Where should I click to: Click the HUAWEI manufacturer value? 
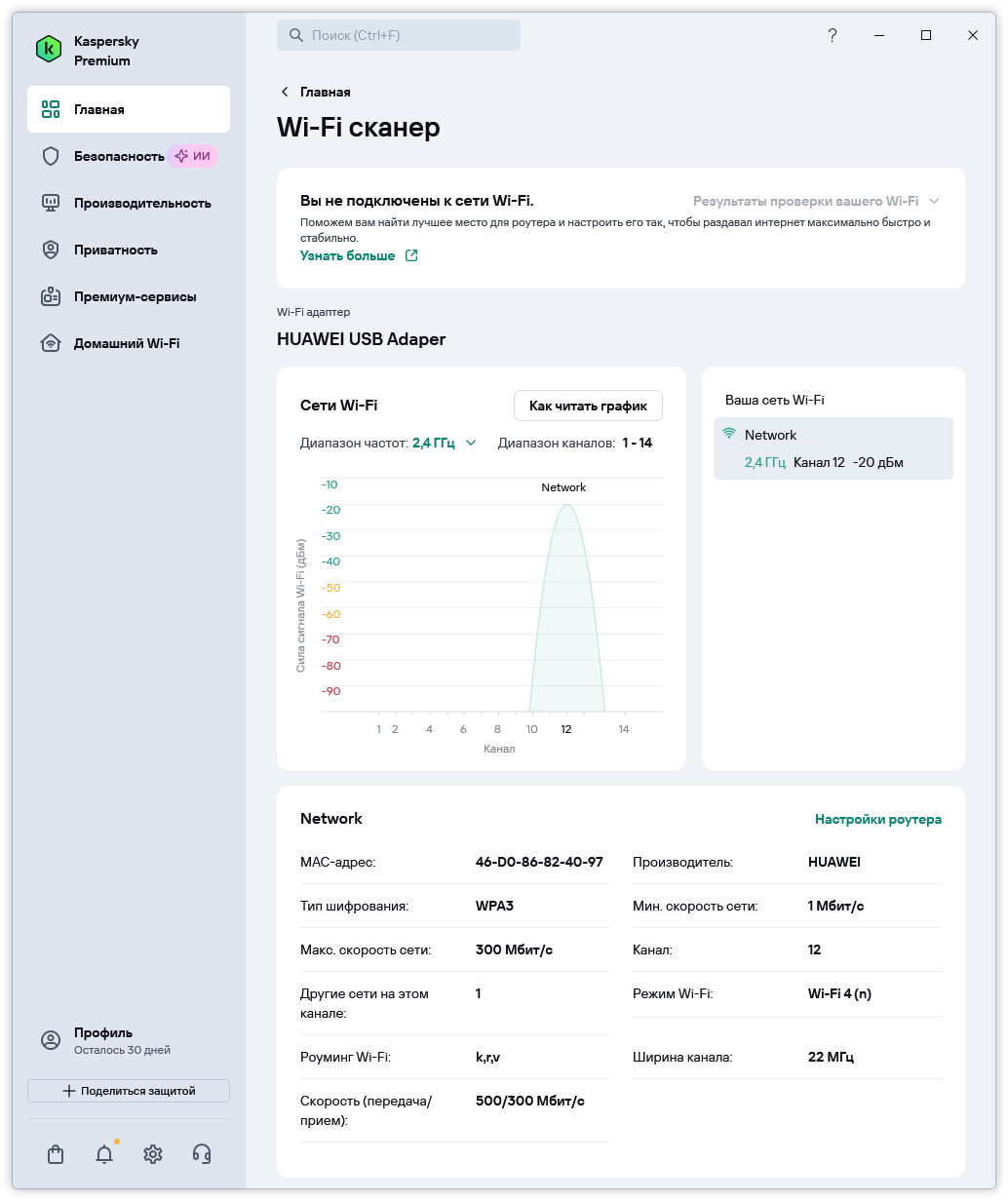[834, 862]
